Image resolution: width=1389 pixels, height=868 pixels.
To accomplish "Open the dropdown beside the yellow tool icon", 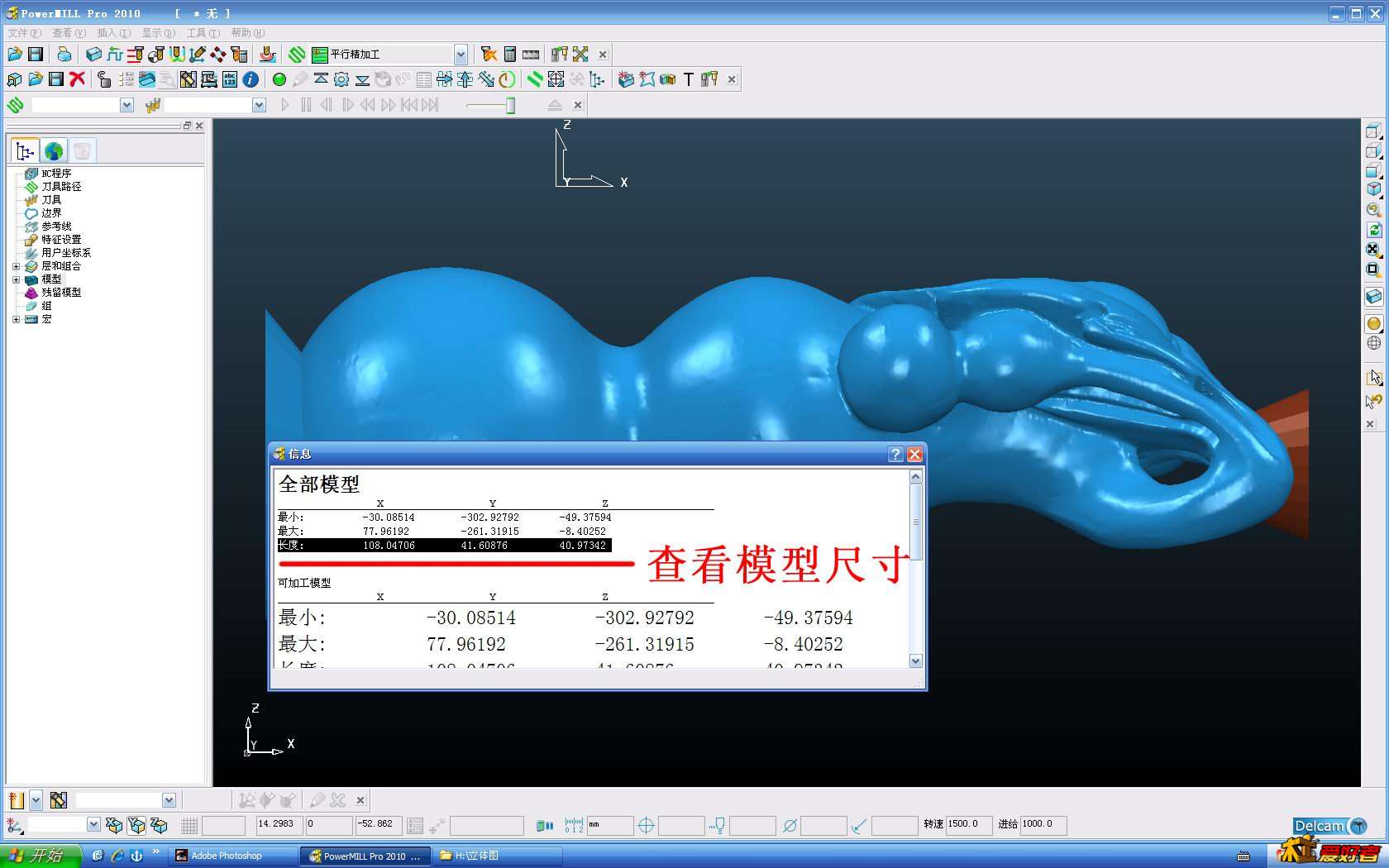I will coord(36,800).
